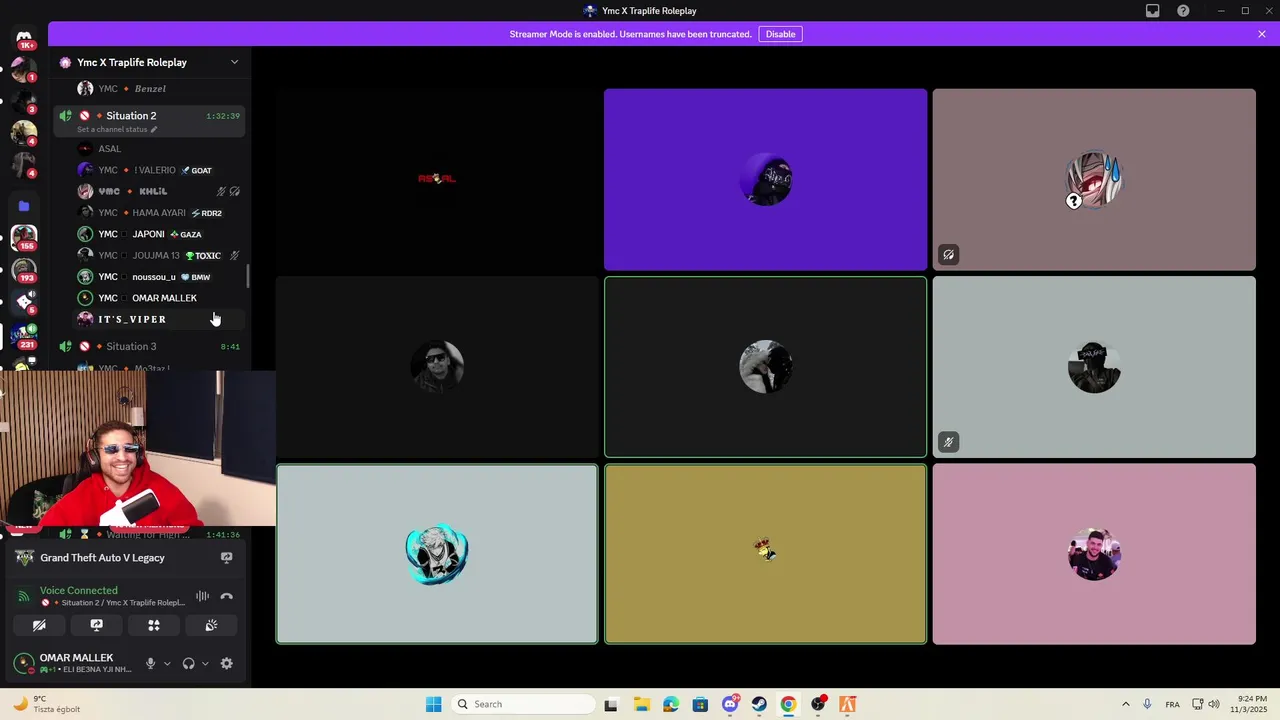This screenshot has width=1280, height=720.
Task: Start an activity button
Action: tap(154, 625)
